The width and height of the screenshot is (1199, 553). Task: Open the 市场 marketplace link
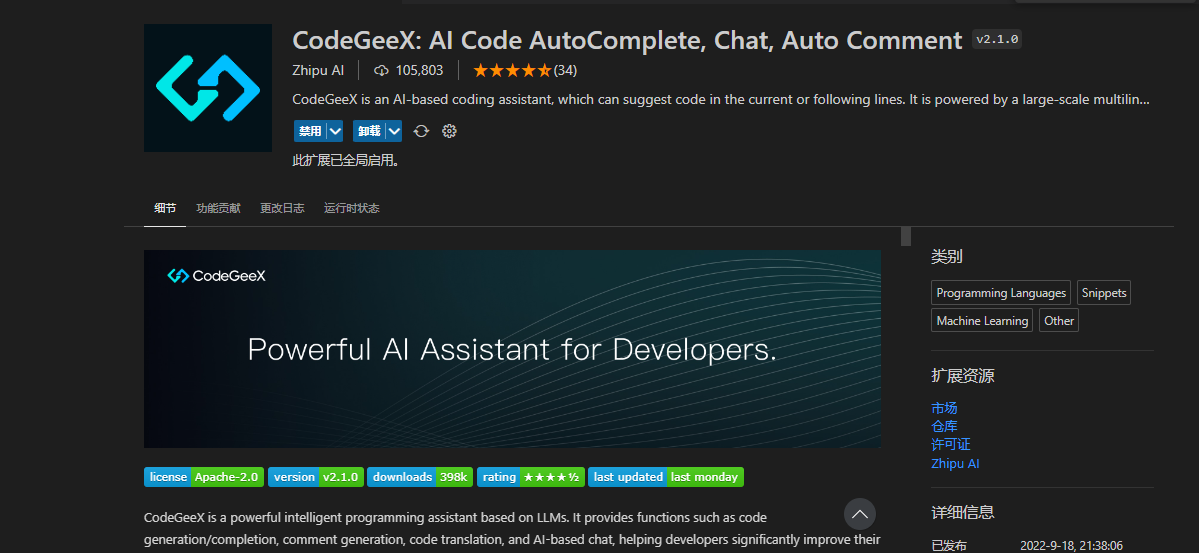[944, 408]
